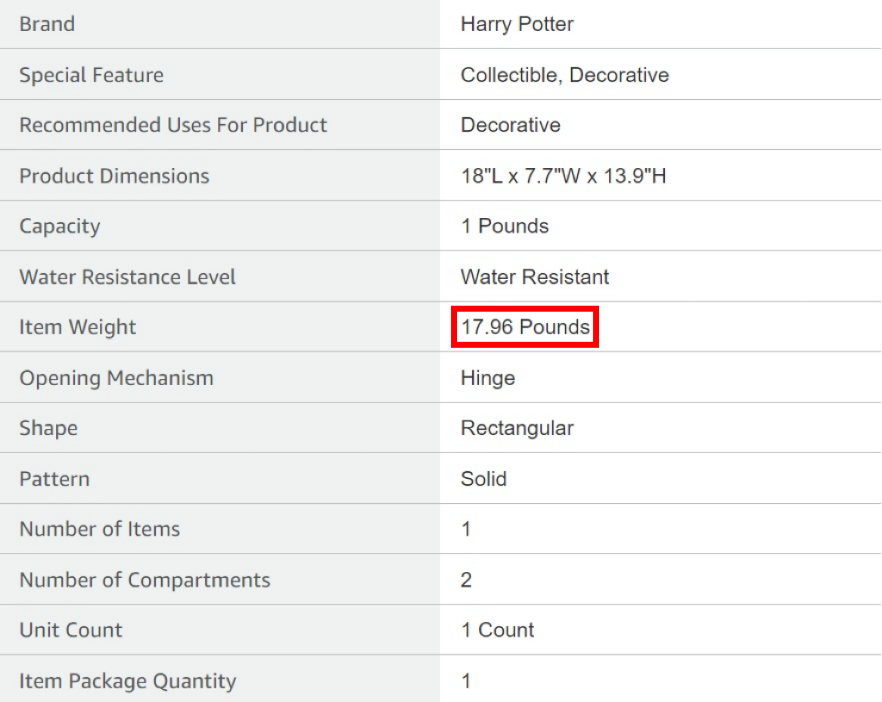Click the Item Weight label
Image resolution: width=882 pixels, height=702 pixels.
click(x=78, y=327)
